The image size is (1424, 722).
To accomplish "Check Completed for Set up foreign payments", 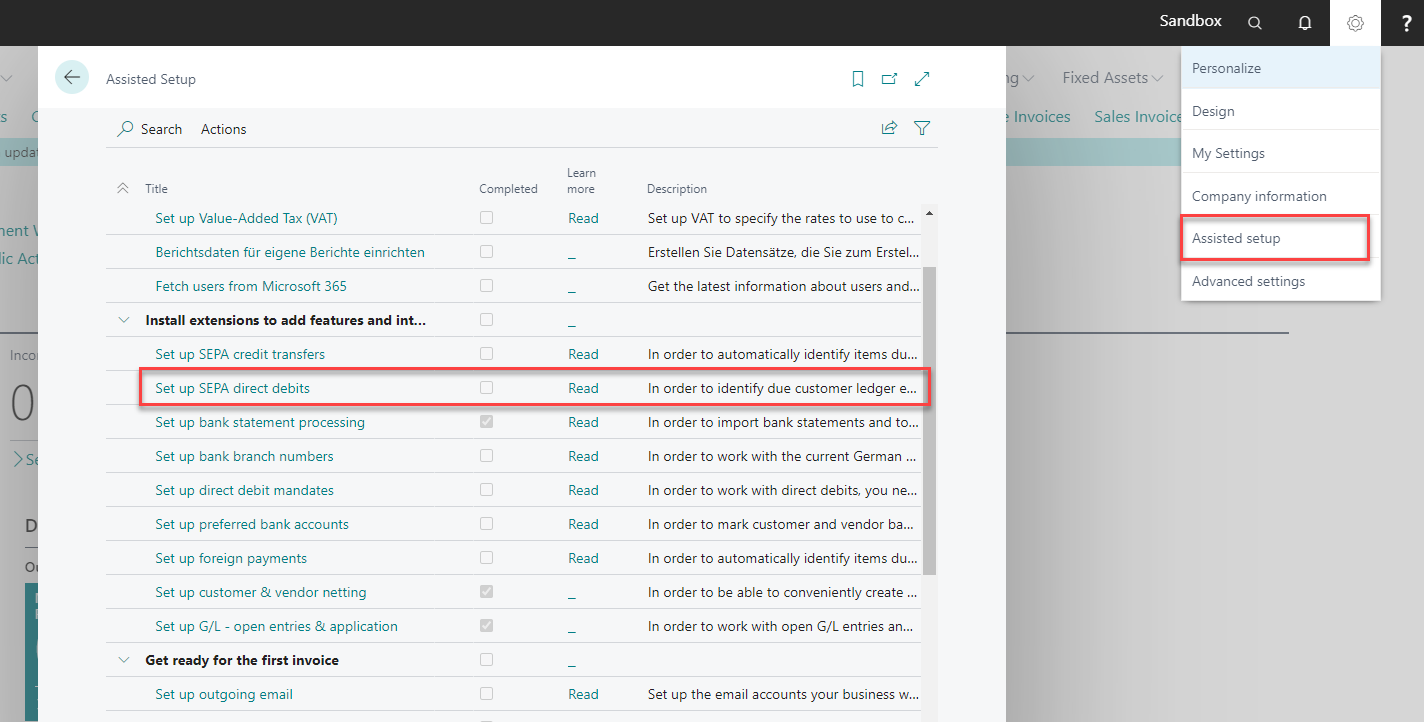I will tap(486, 558).
